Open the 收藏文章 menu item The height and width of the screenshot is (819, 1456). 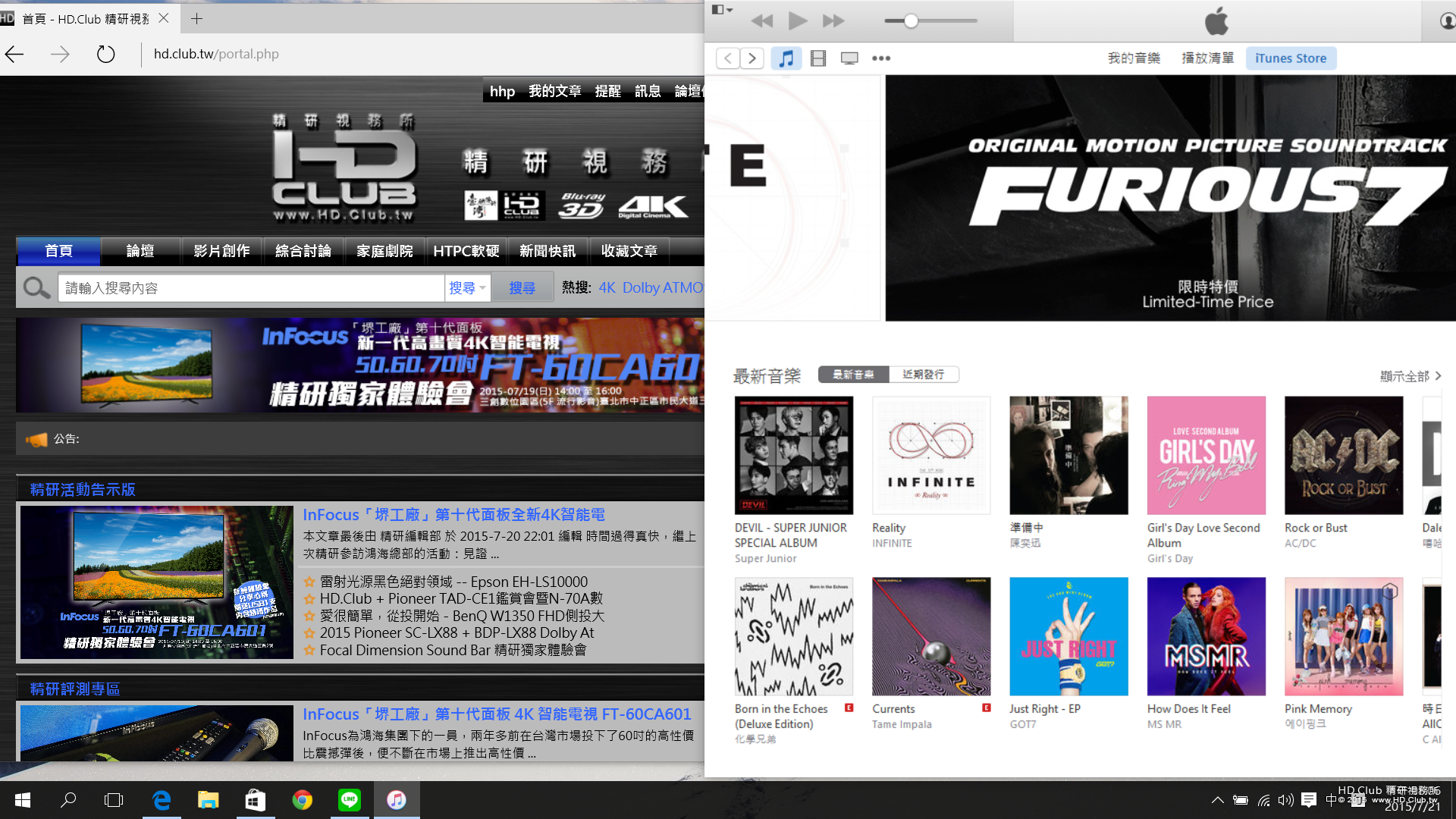(x=629, y=251)
